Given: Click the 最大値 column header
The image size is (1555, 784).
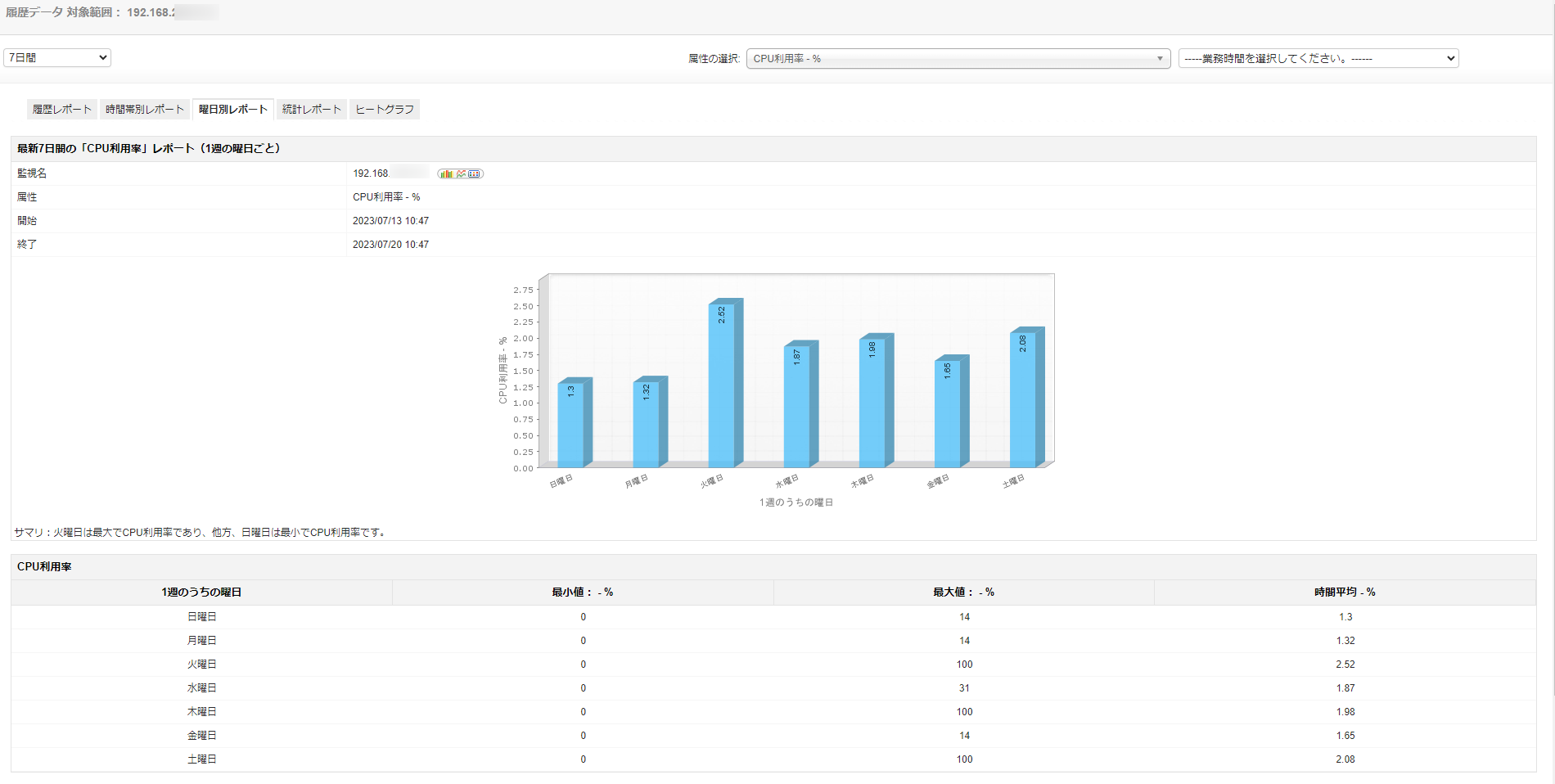Looking at the screenshot, I should 963,592.
